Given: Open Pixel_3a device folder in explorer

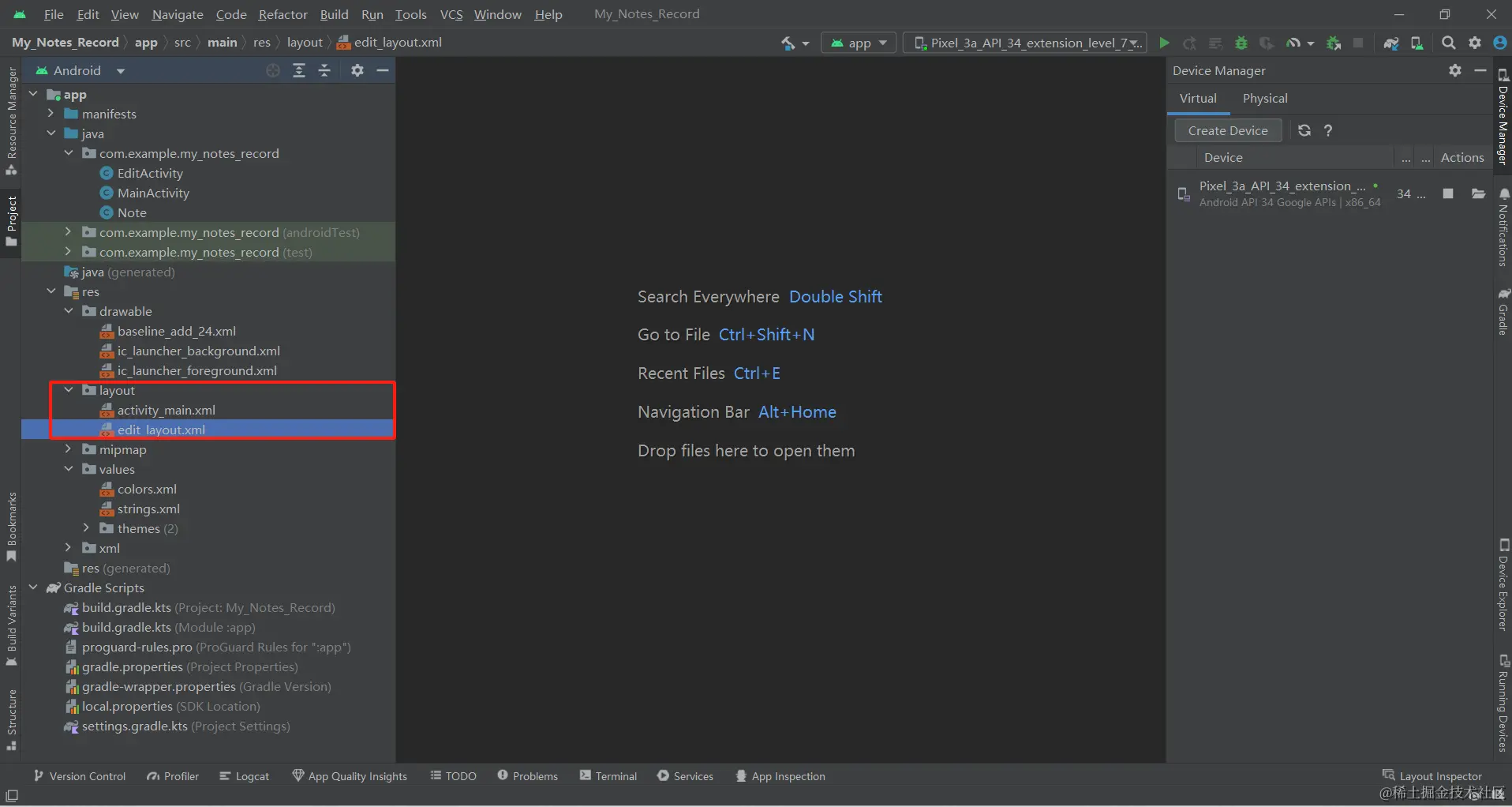Looking at the screenshot, I should [1478, 193].
